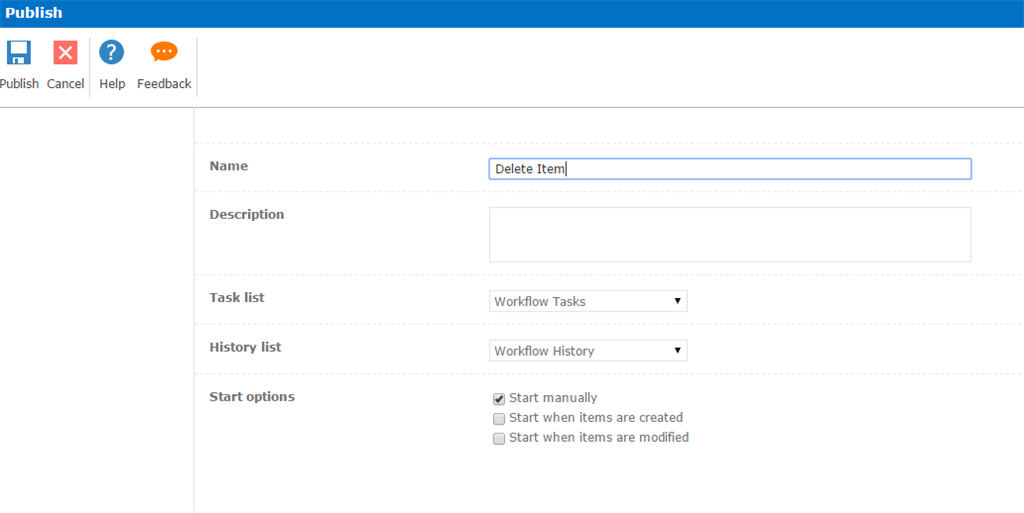This screenshot has width=1024, height=513.
Task: Click the Help text label in toolbar
Action: coord(112,84)
